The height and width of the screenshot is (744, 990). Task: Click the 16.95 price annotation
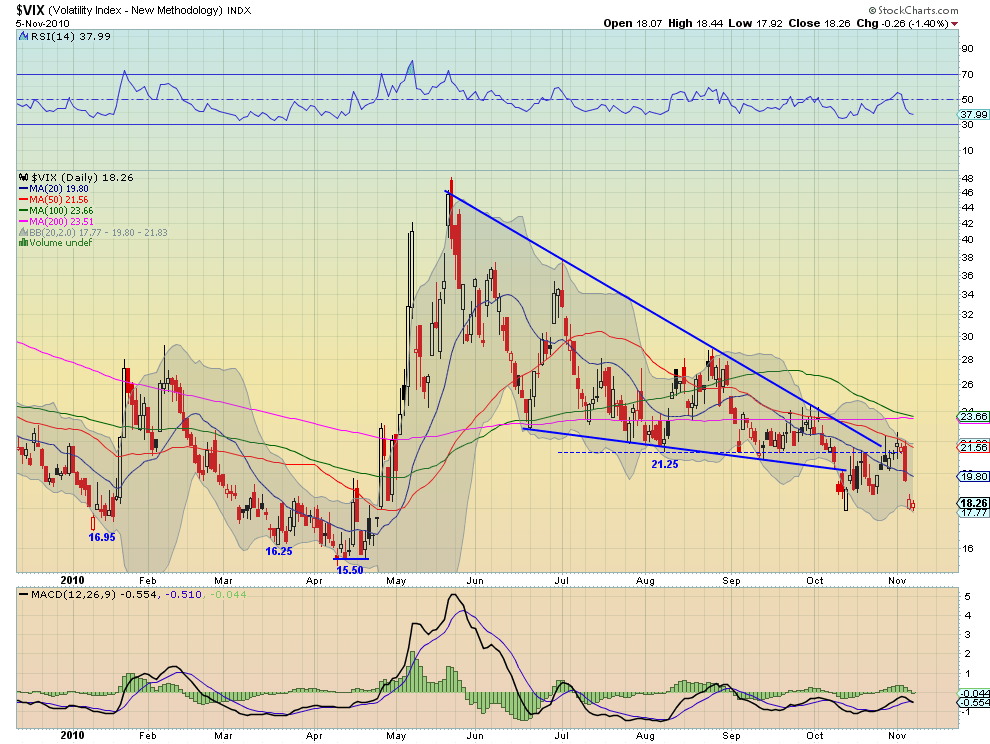pos(102,537)
